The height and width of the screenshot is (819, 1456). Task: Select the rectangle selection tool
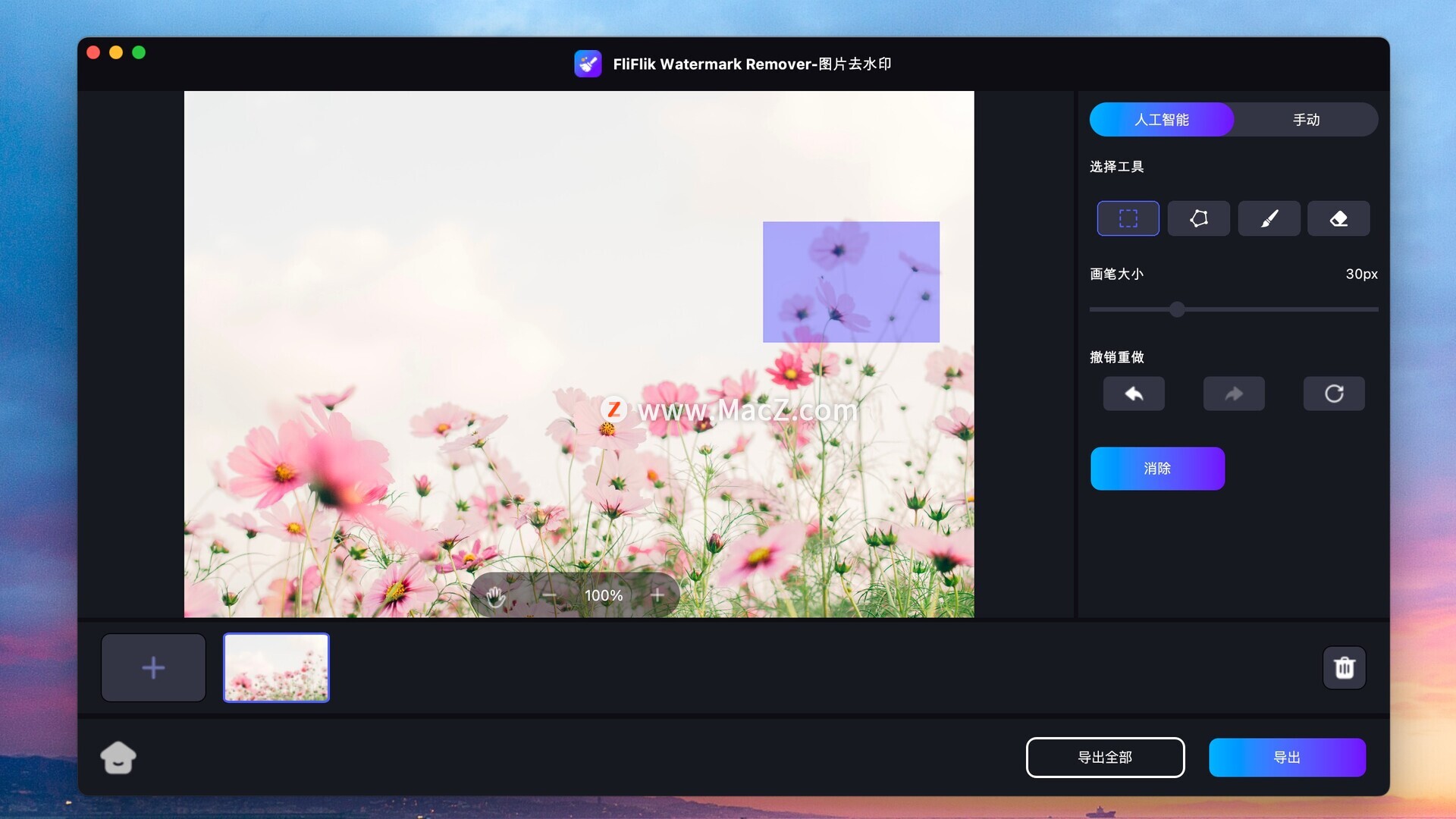[1128, 218]
